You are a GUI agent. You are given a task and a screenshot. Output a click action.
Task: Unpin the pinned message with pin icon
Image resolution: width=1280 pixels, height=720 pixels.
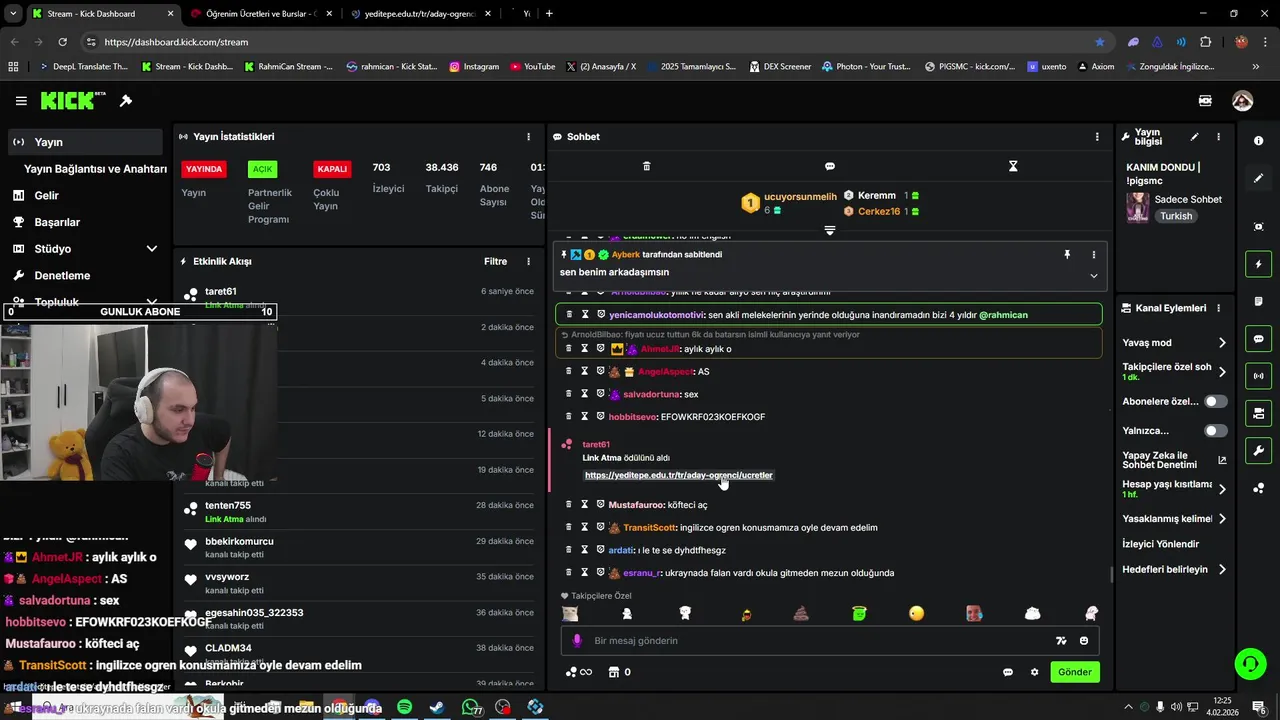click(1067, 255)
